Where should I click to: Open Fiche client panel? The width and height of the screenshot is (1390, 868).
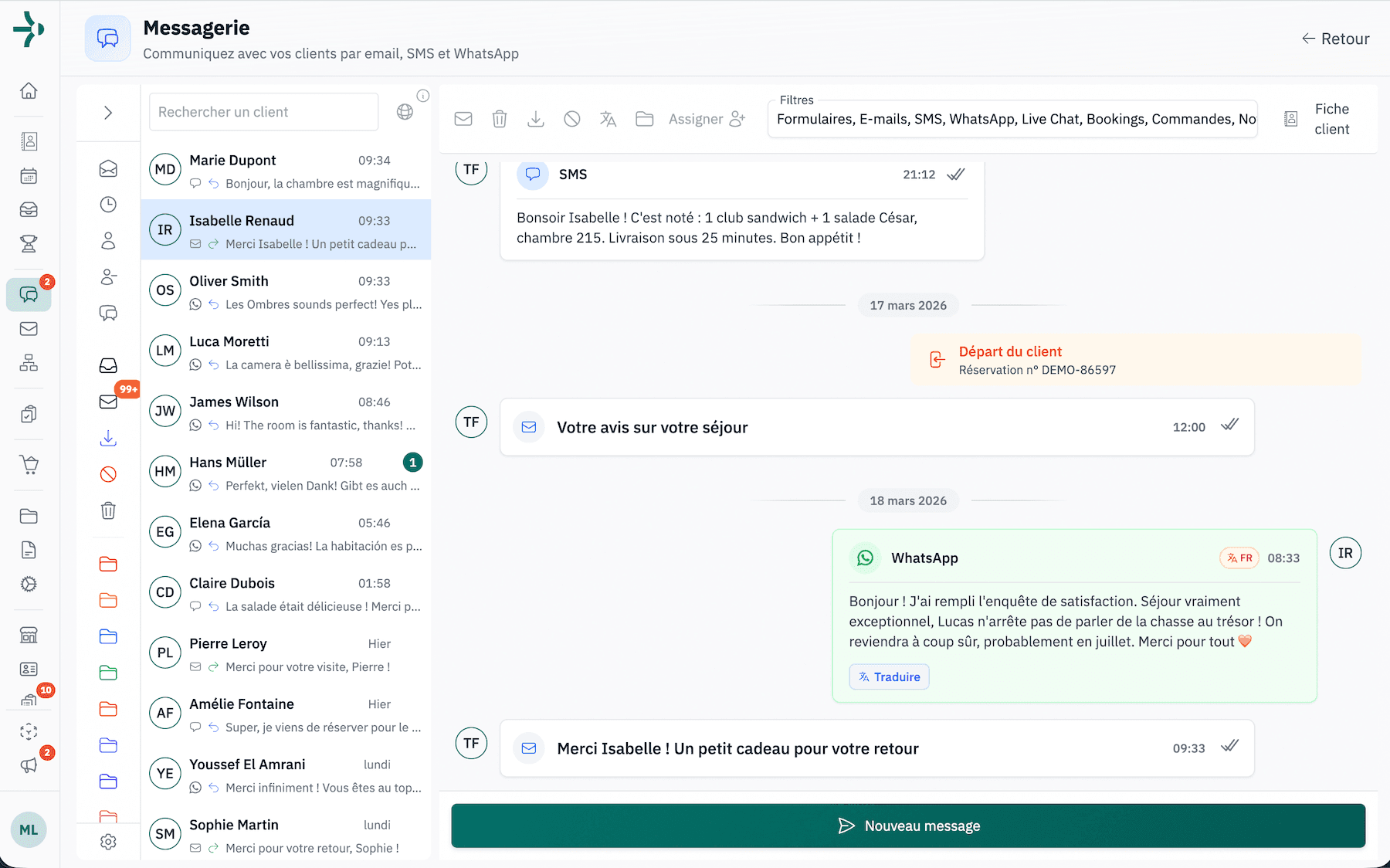tap(1322, 119)
